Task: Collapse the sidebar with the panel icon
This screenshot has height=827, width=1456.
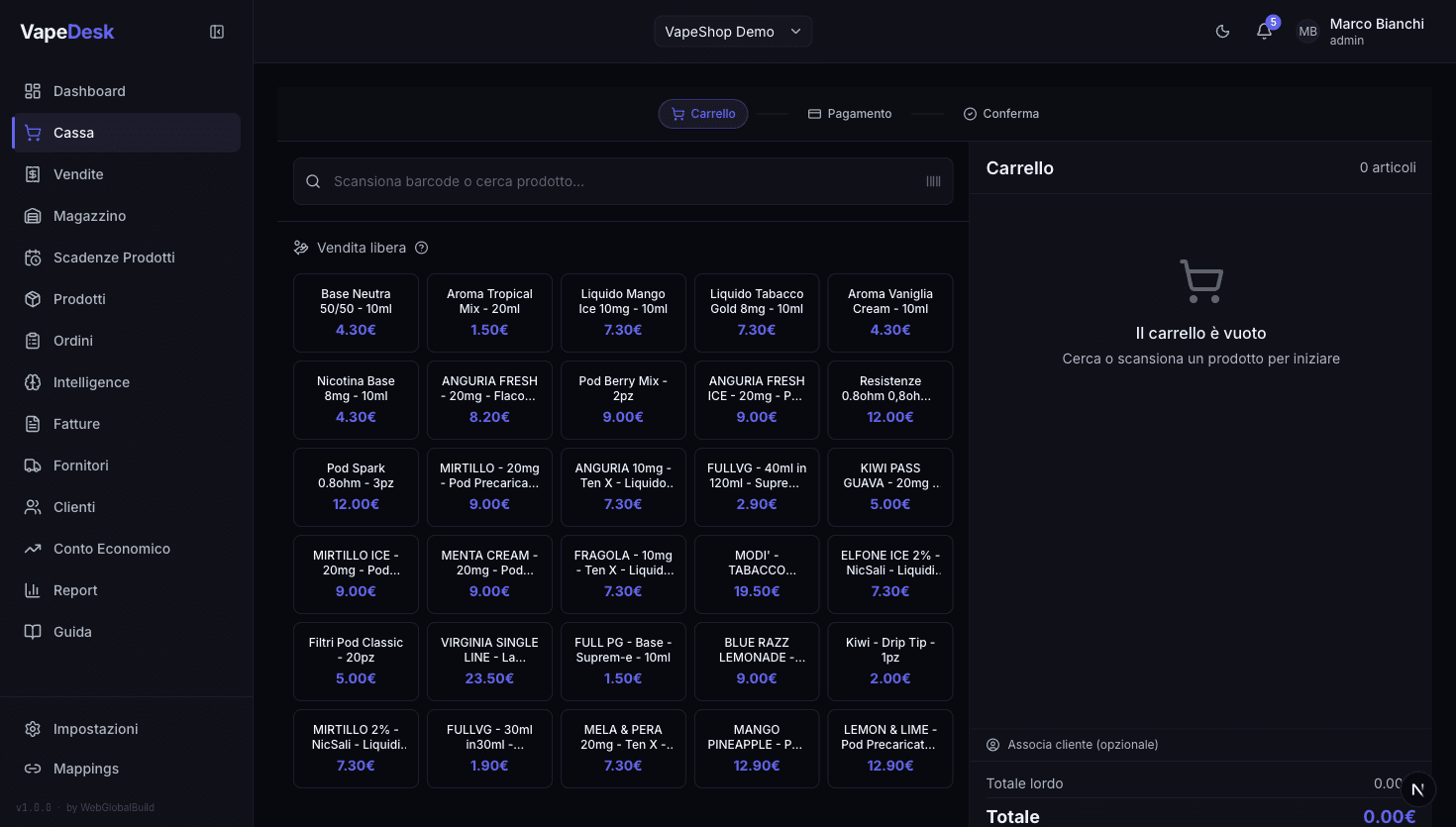Action: click(x=217, y=32)
